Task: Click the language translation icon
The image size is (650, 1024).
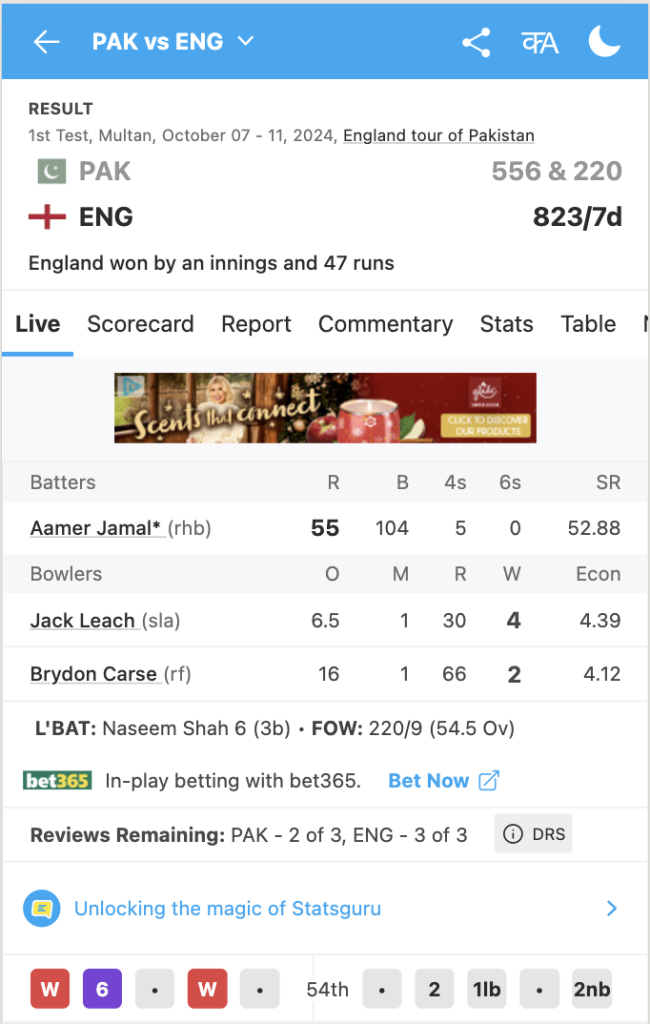Action: coord(539,42)
